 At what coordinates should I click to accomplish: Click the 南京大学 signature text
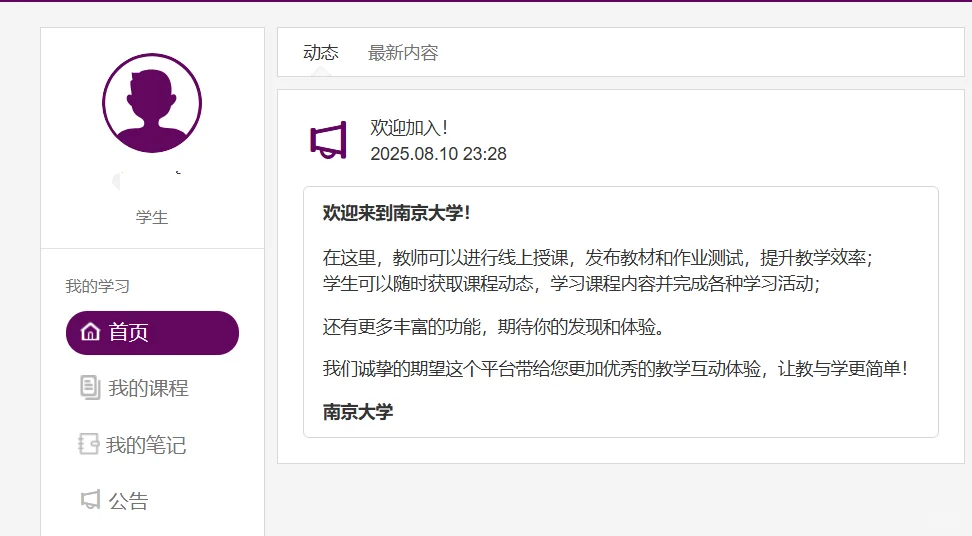click(358, 412)
